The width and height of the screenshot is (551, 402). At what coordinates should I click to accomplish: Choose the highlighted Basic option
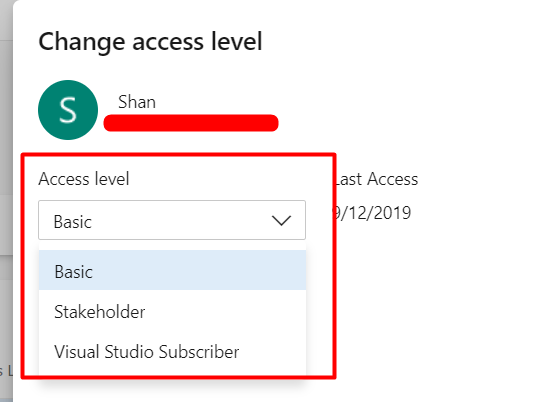point(172,270)
